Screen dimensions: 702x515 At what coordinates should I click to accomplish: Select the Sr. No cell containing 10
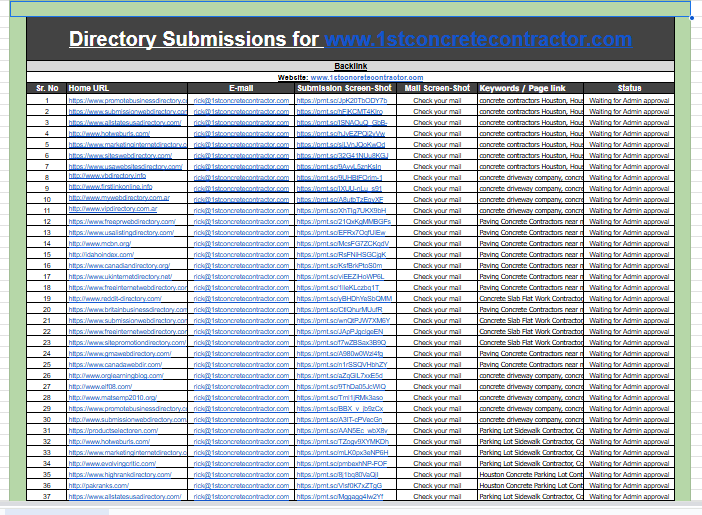[47, 199]
